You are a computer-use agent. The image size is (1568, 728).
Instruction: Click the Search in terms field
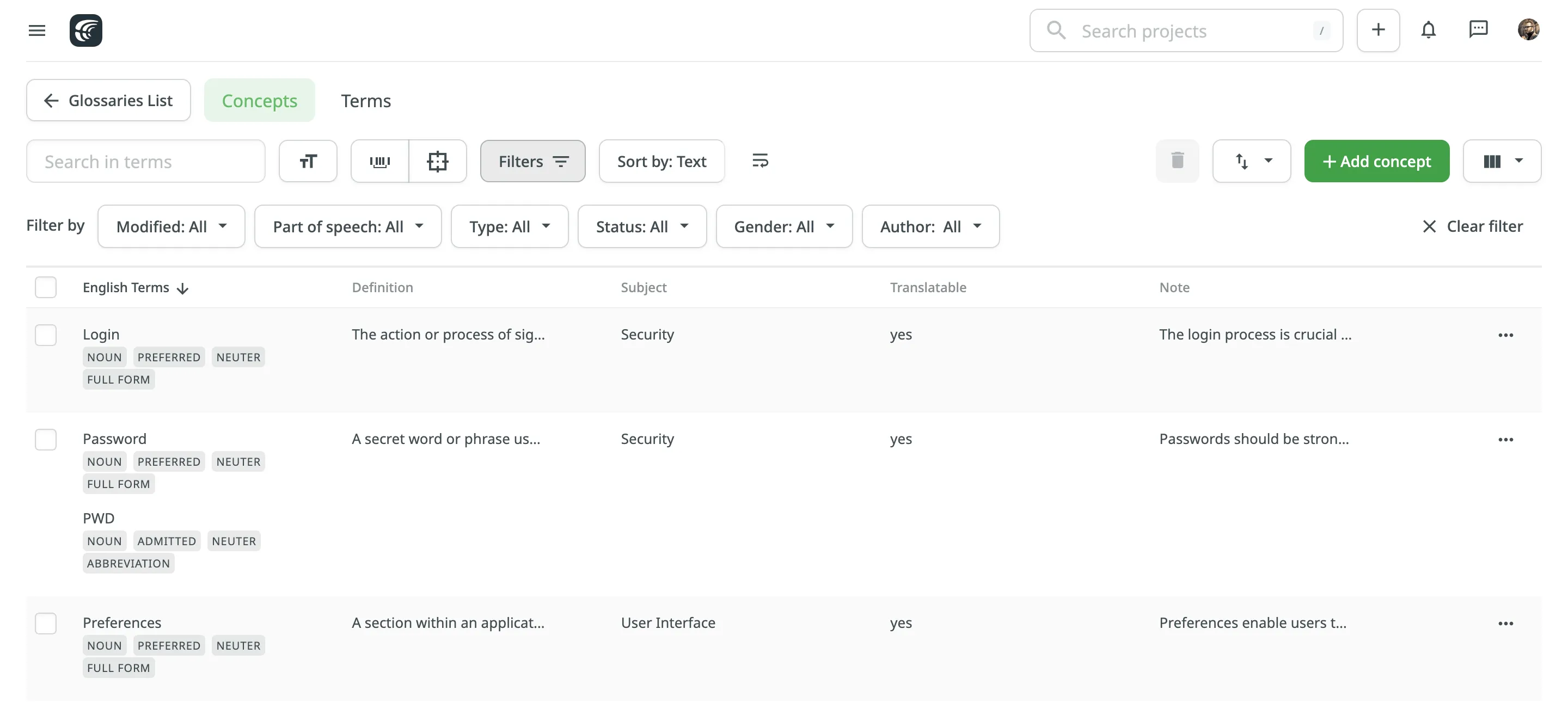pyautogui.click(x=145, y=161)
